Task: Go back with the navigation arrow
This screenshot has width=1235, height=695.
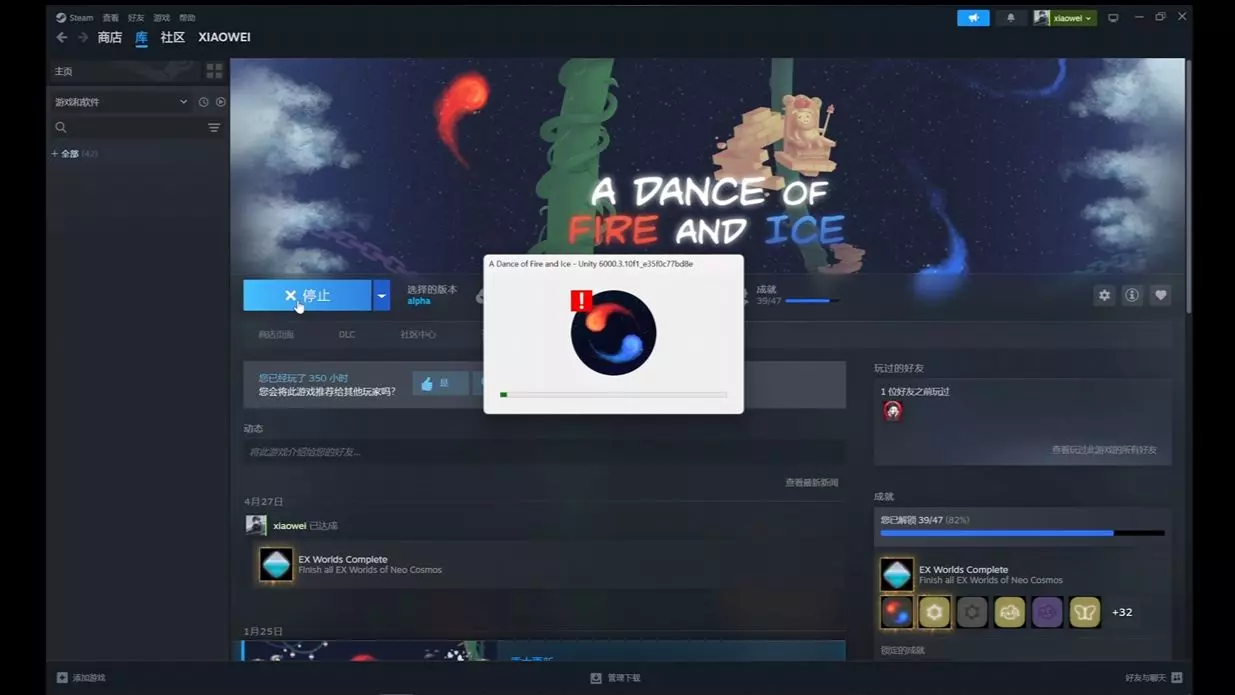Action: 62,37
